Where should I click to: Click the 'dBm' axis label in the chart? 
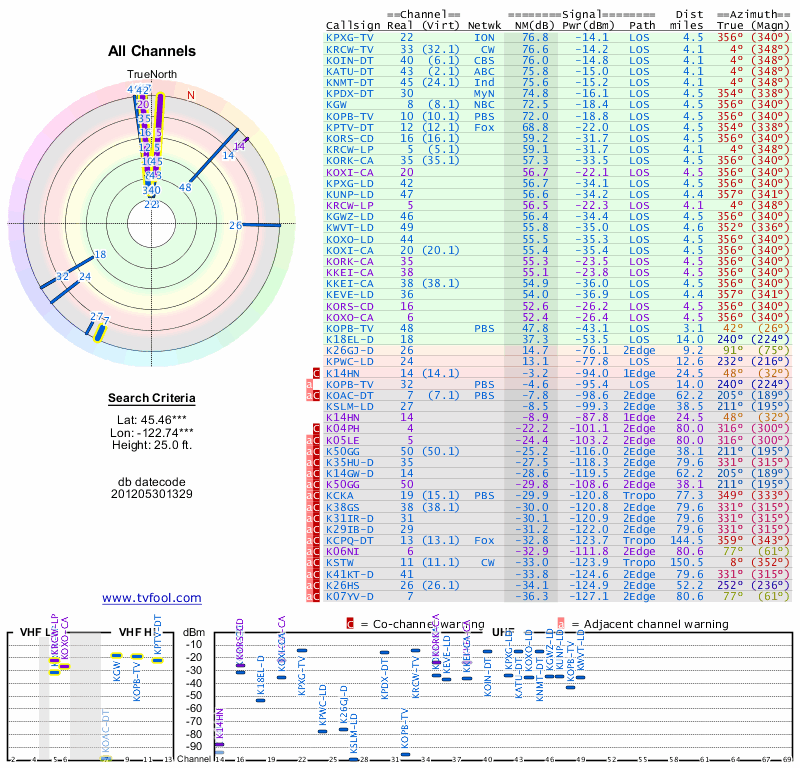[194, 632]
